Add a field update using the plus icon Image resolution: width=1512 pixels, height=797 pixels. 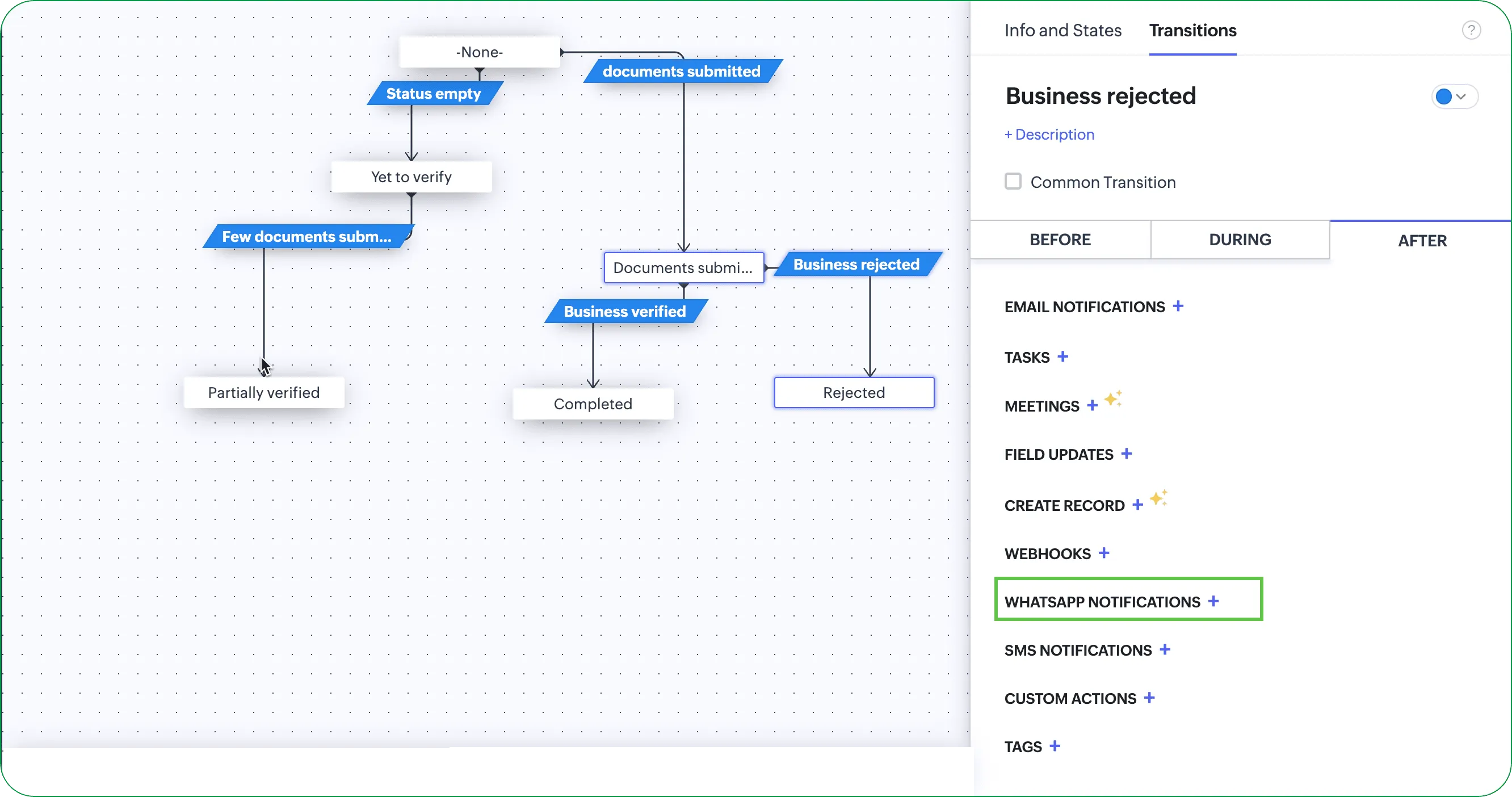tap(1127, 454)
